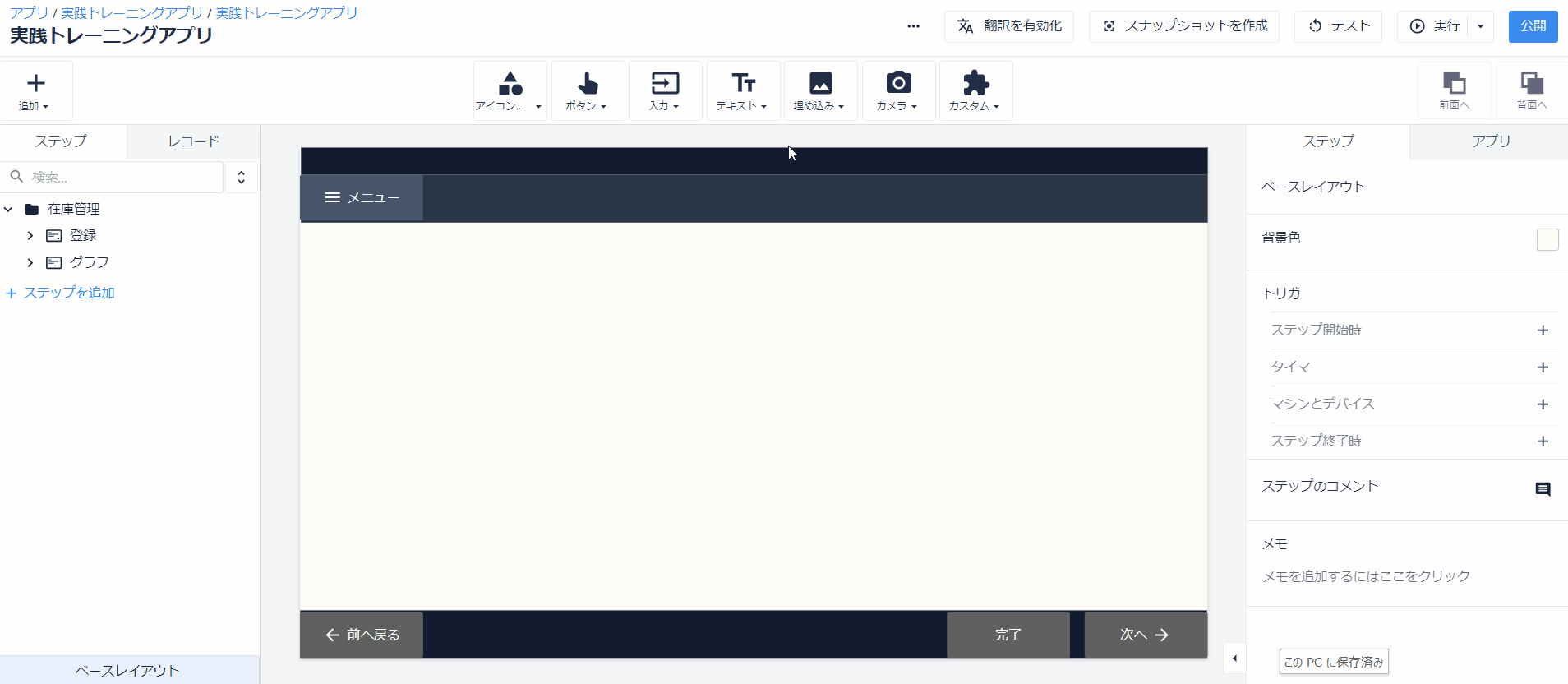Add a ステップ開始時 trigger with plus

(1543, 330)
